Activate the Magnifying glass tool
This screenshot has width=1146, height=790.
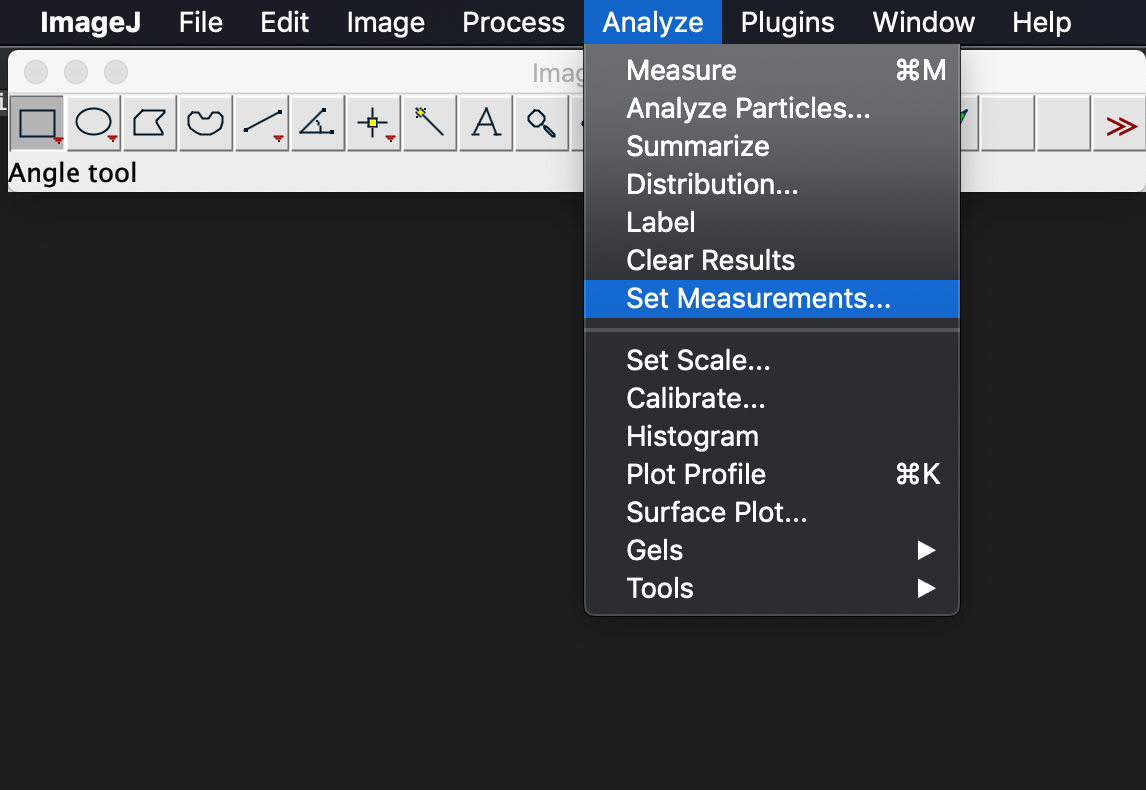pos(541,124)
